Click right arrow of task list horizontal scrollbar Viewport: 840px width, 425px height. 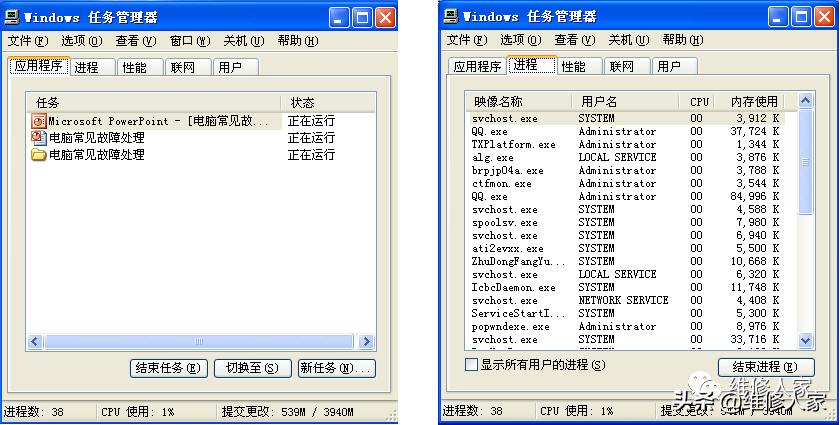[x=366, y=341]
